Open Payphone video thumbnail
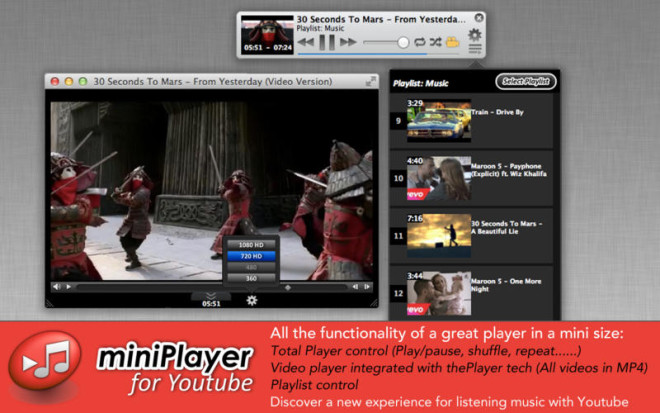660x413 pixels. 439,178
